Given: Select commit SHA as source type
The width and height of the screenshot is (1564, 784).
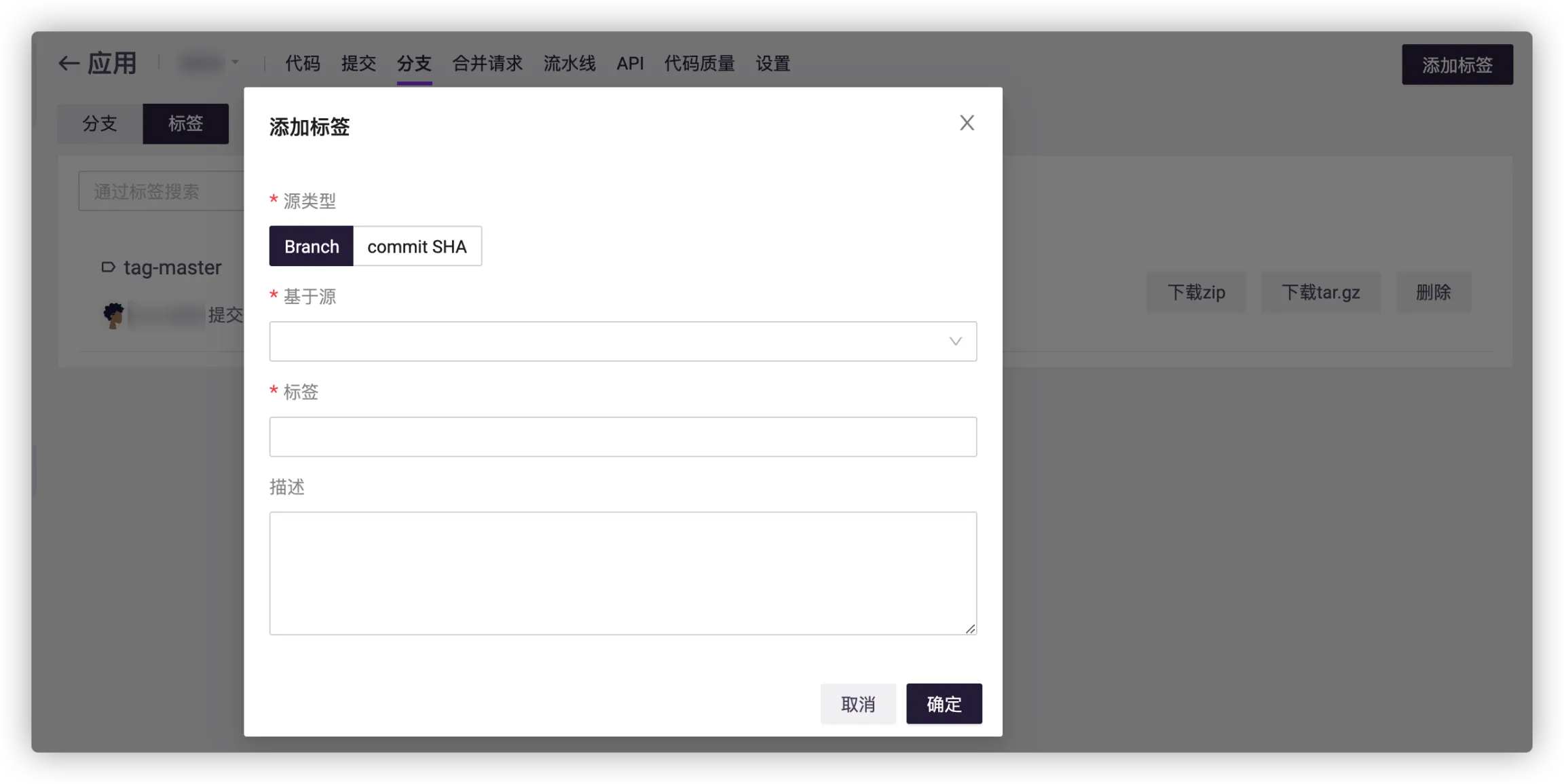Looking at the screenshot, I should coord(417,246).
